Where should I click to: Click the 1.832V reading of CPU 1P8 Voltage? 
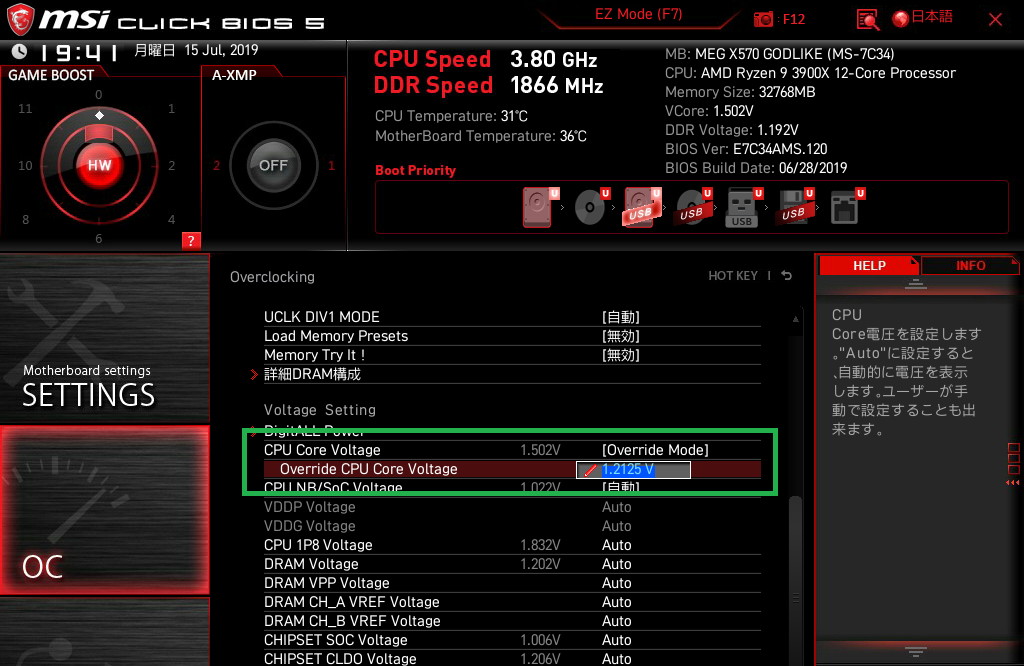tap(540, 545)
